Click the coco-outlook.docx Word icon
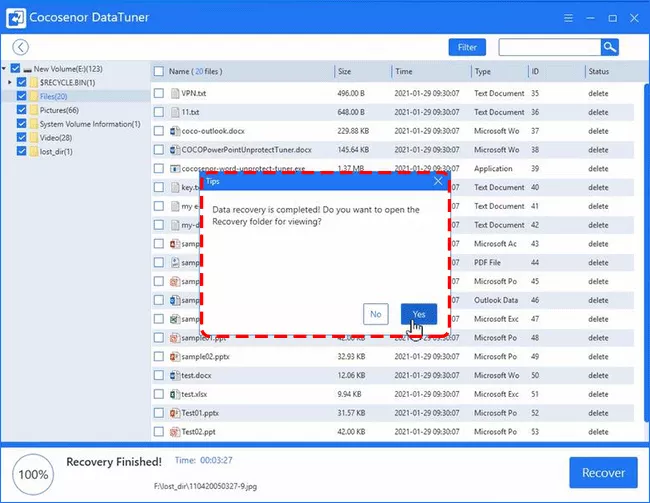Viewport: 650px width, 503px height. [175, 131]
